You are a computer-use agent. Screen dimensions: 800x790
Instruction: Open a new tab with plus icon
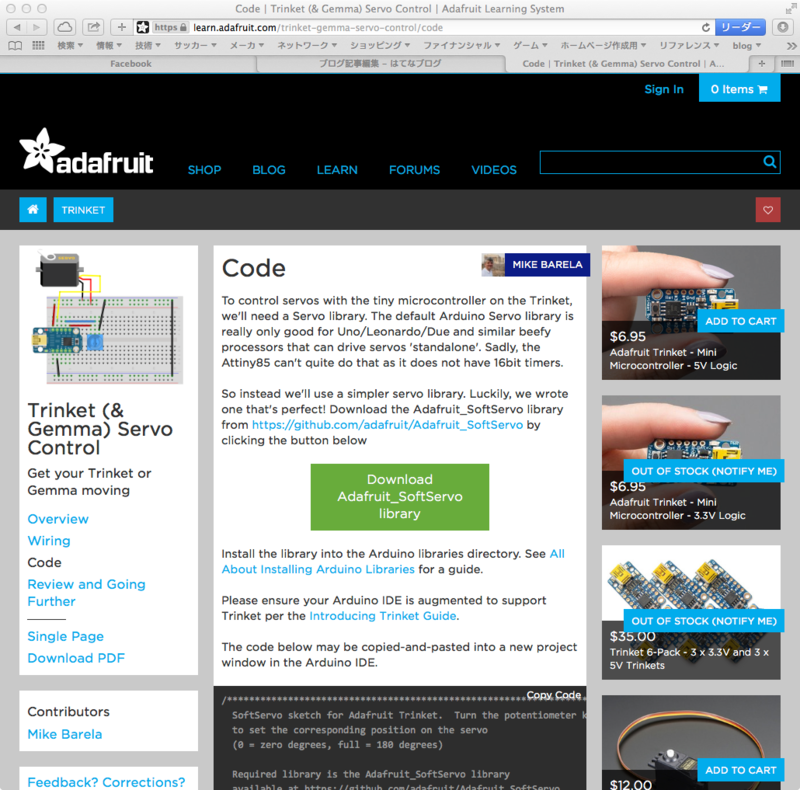click(x=762, y=64)
